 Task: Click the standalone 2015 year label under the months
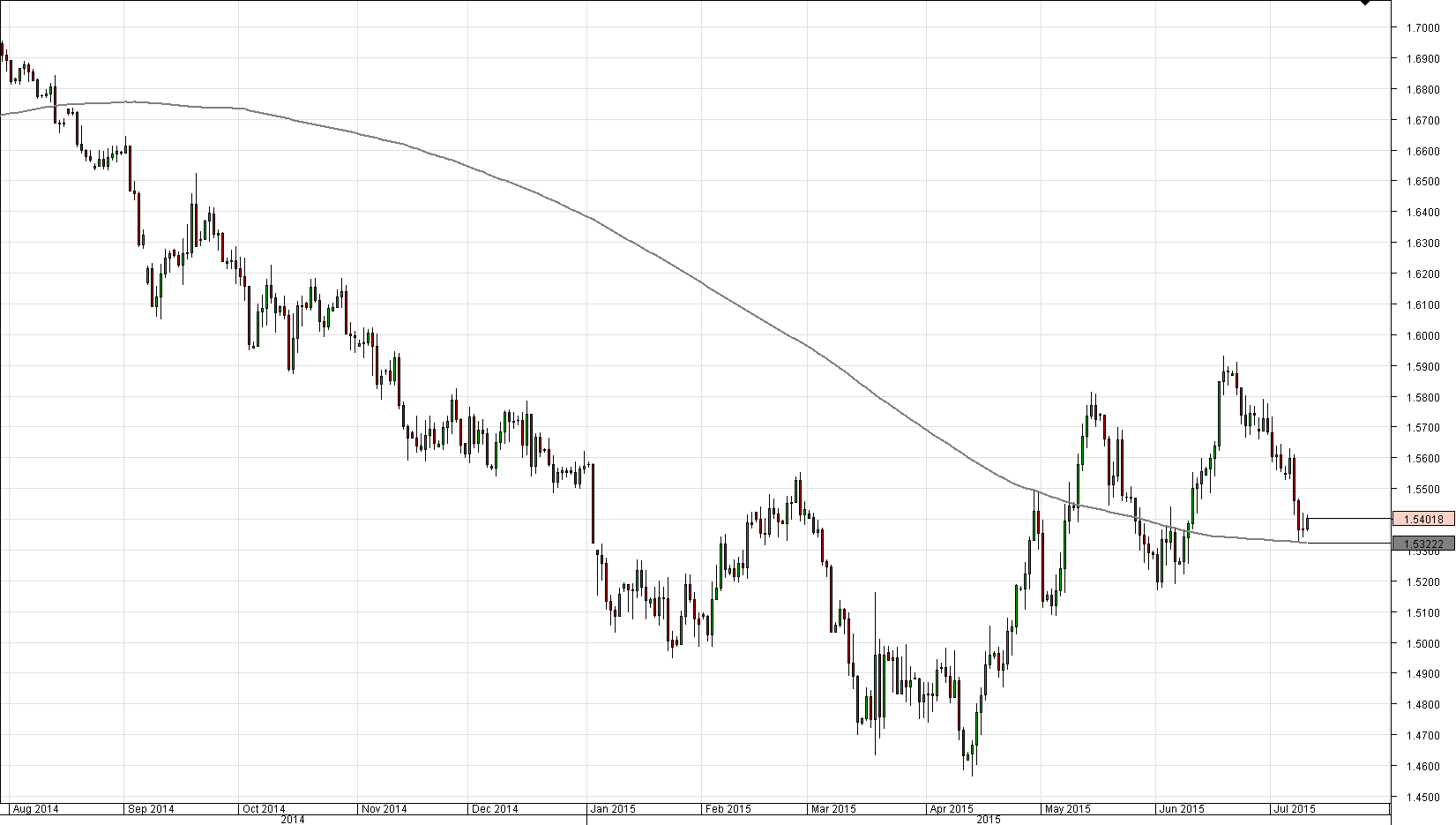(989, 820)
